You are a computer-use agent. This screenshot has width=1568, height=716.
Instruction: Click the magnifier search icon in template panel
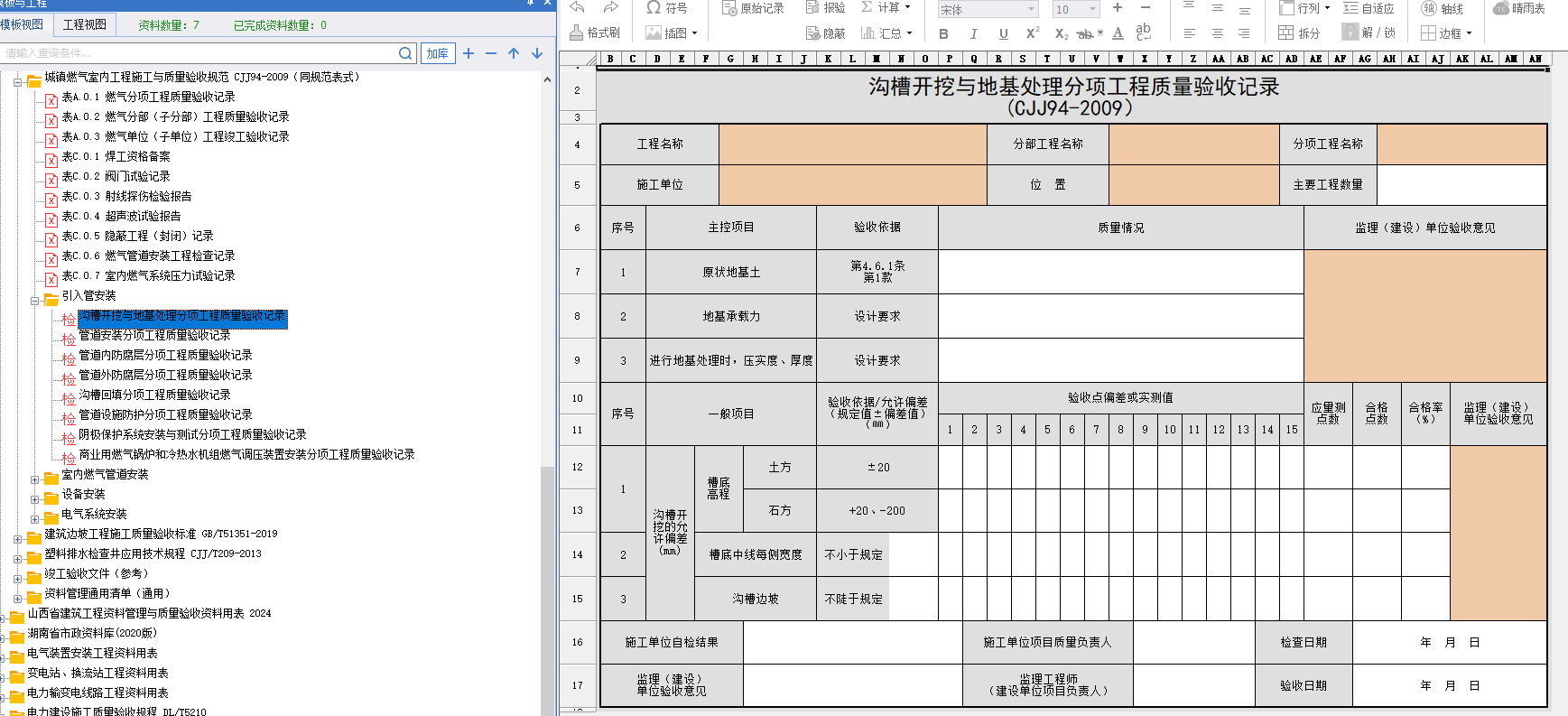tap(406, 53)
